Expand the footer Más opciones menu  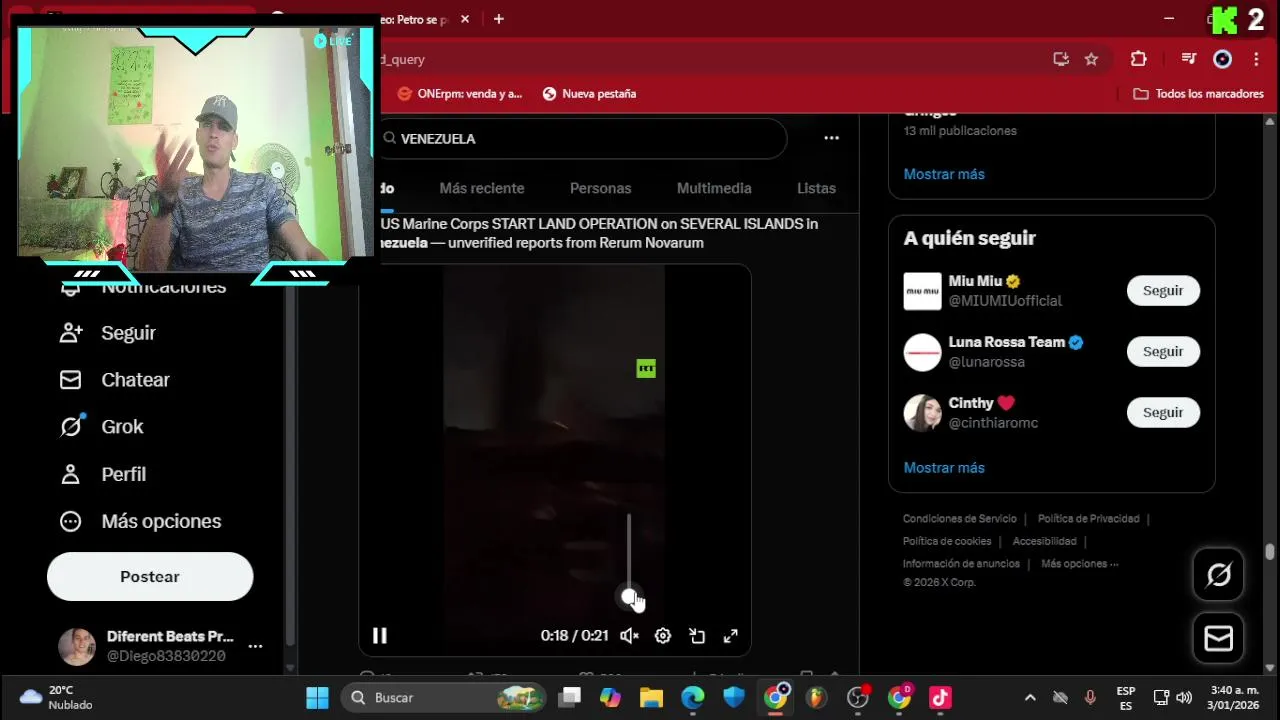click(x=1080, y=564)
